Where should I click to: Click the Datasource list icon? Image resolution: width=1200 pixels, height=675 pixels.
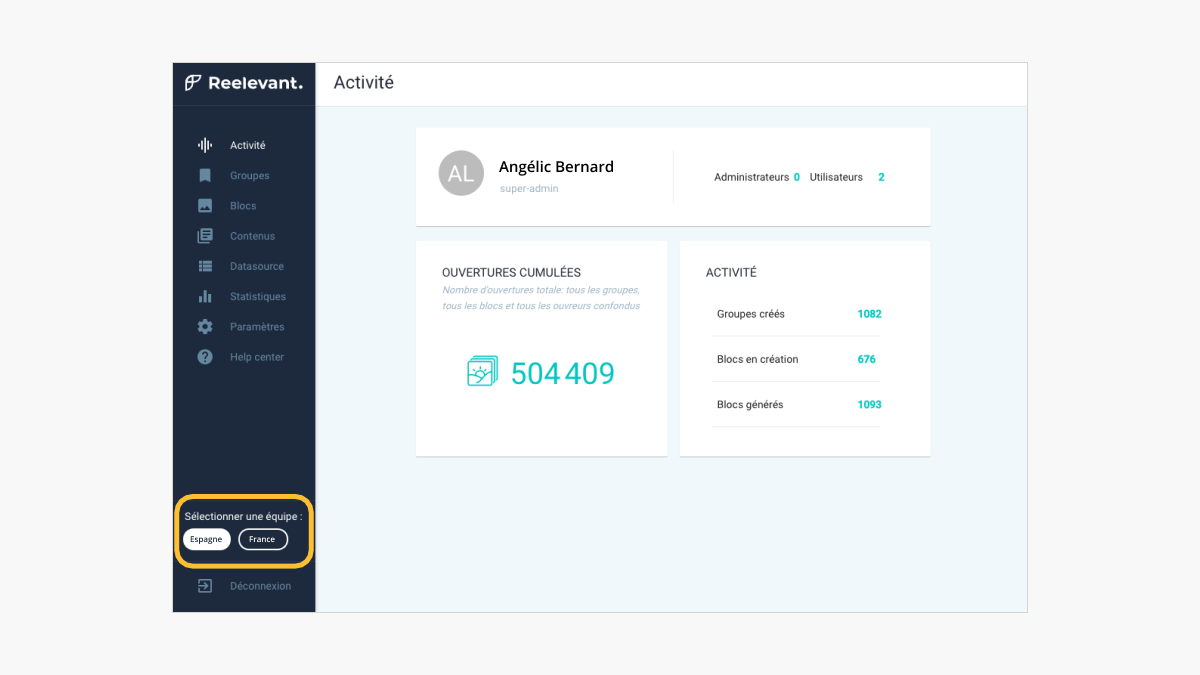click(205, 266)
